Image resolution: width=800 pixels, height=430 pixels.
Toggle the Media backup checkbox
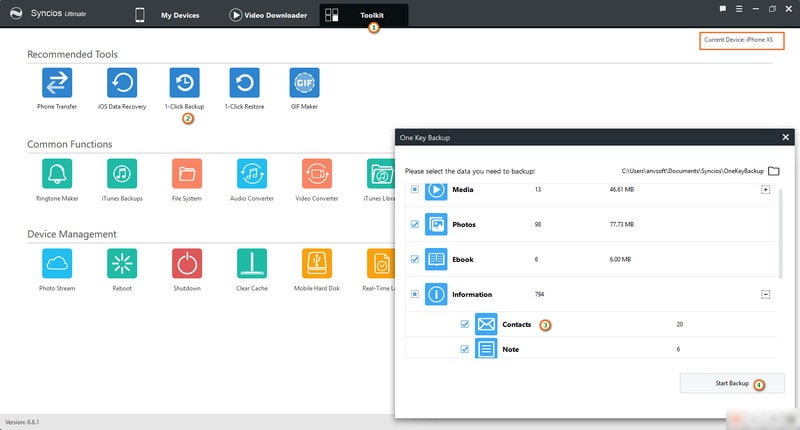[415, 189]
